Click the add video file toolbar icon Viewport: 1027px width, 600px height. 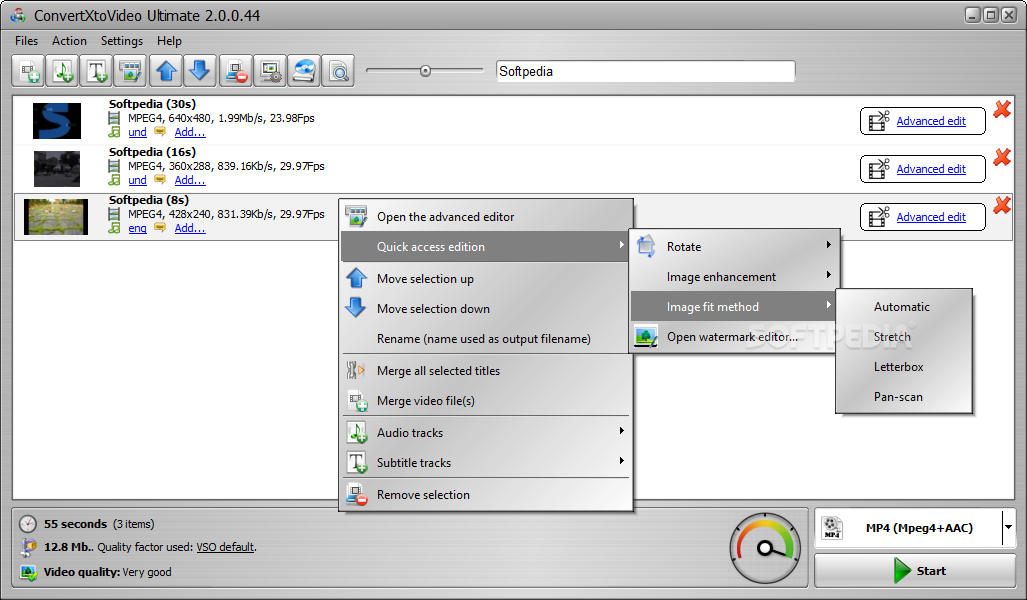29,71
